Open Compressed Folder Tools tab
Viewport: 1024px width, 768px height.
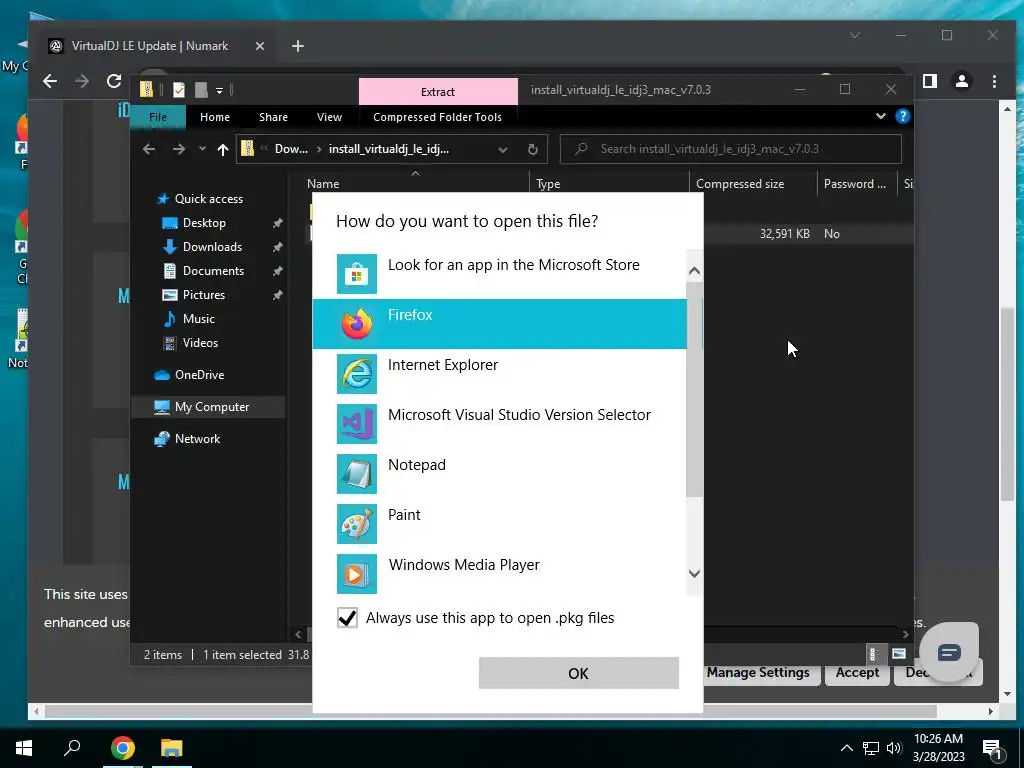(438, 117)
